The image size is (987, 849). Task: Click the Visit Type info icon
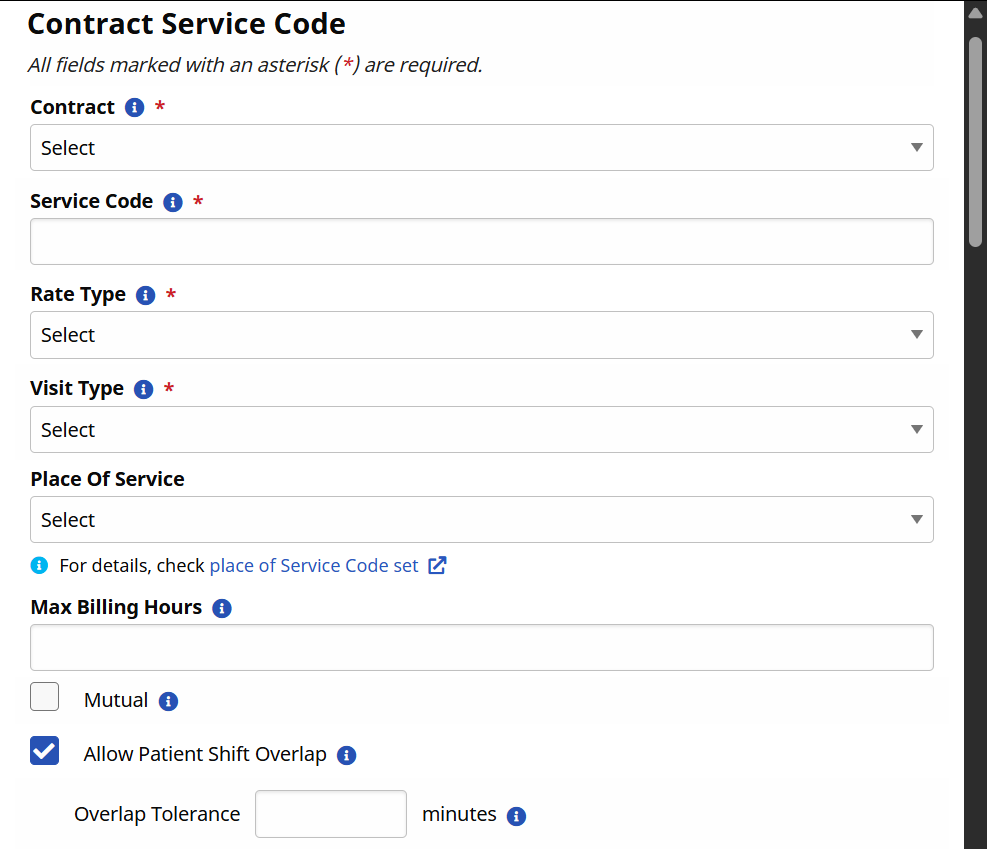[x=144, y=390]
